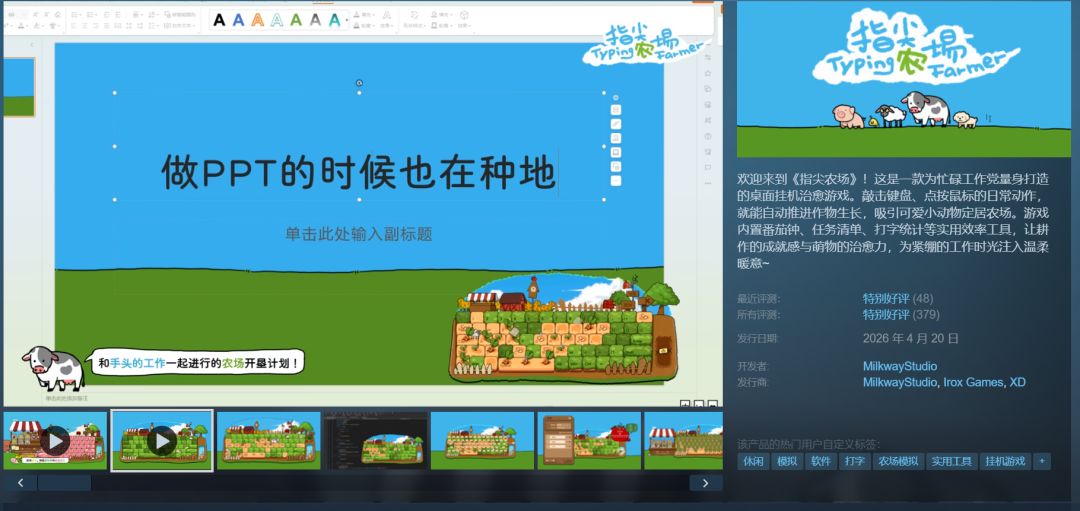
Task: Click the slide title 做PPT的时候也在种地
Action: point(358,172)
